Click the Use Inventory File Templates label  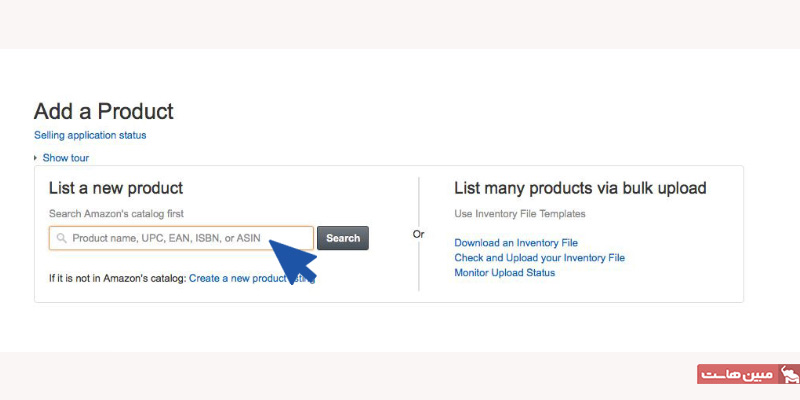(519, 214)
